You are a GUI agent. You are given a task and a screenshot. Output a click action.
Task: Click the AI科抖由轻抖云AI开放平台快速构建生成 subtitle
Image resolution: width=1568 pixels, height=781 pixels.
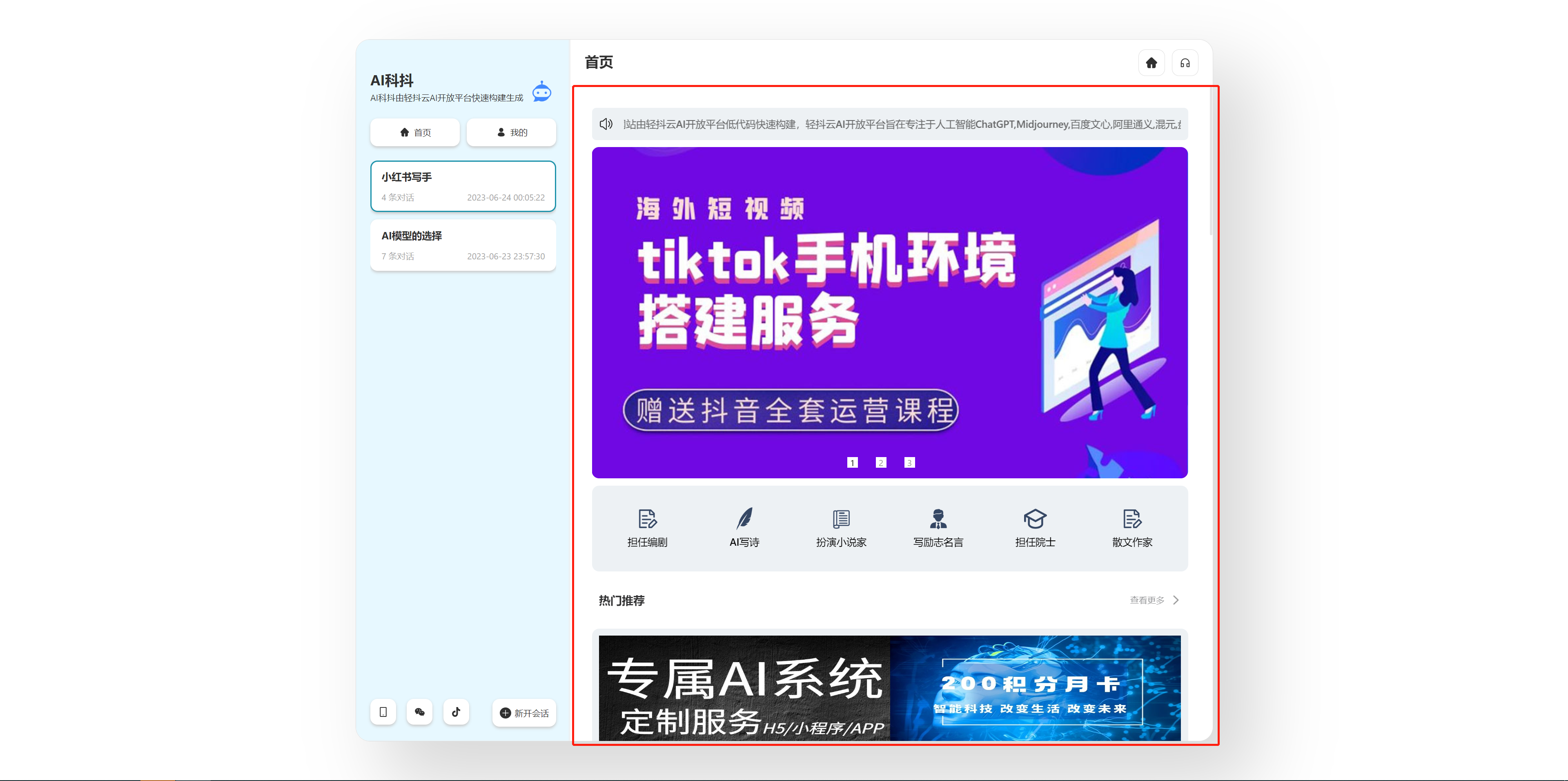point(447,97)
